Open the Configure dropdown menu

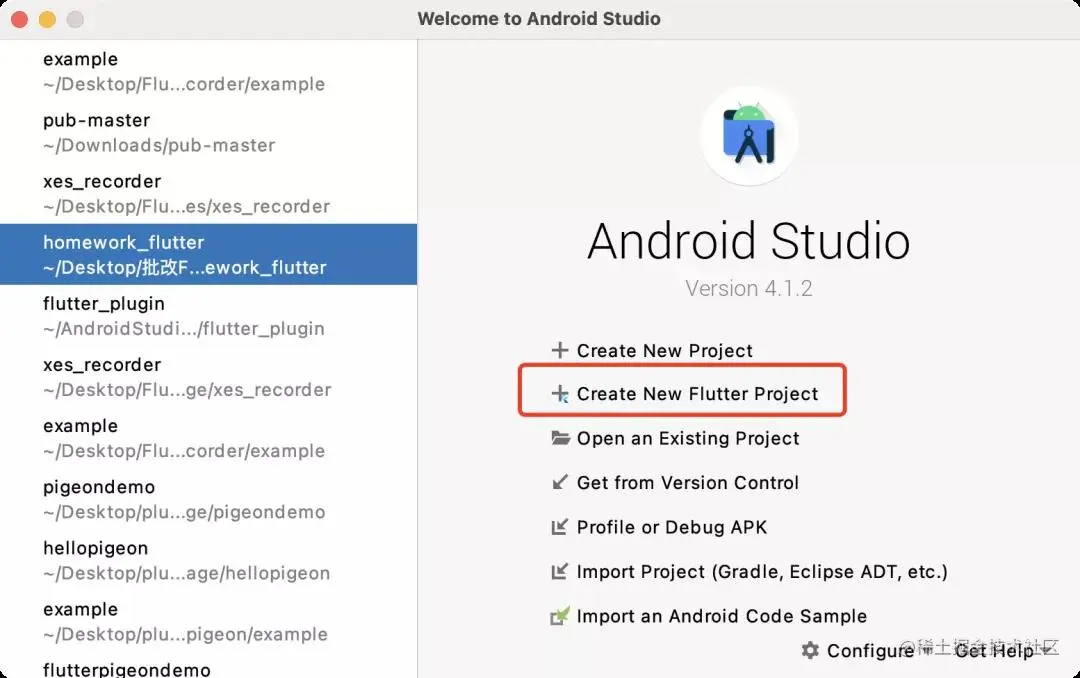coord(869,650)
